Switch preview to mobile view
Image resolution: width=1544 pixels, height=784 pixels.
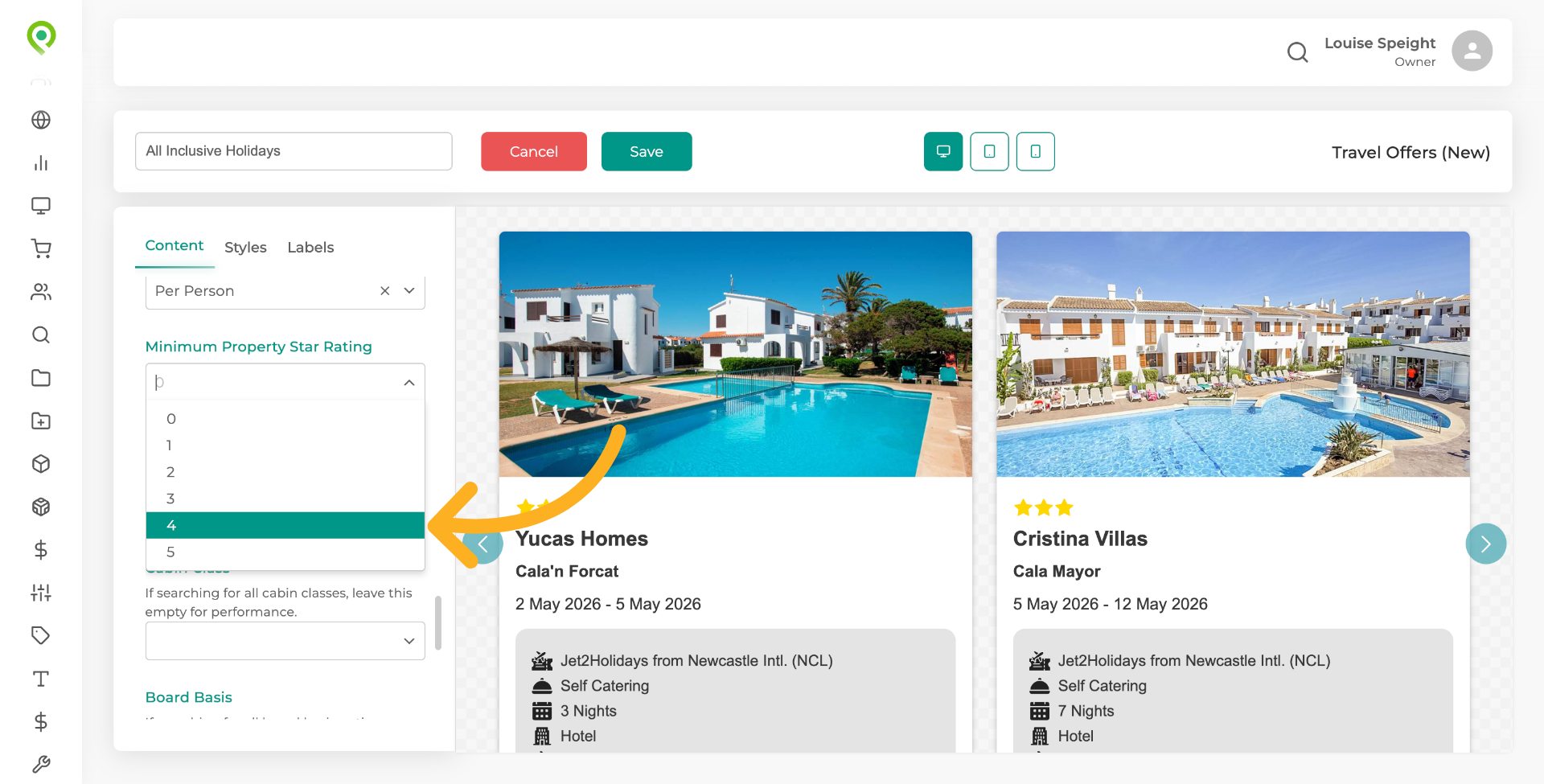point(1035,151)
